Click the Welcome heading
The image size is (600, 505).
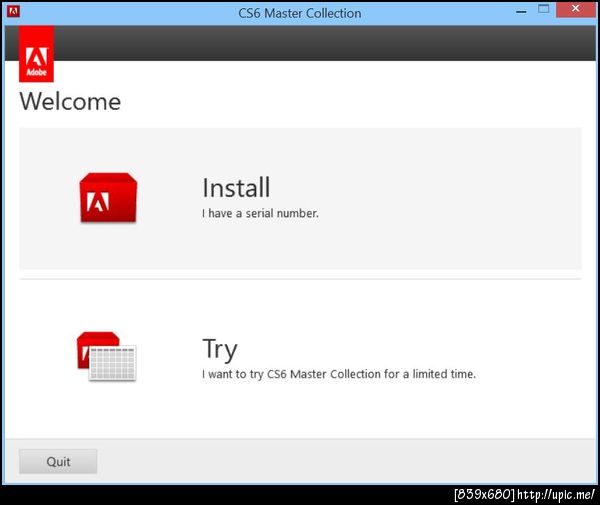(70, 102)
